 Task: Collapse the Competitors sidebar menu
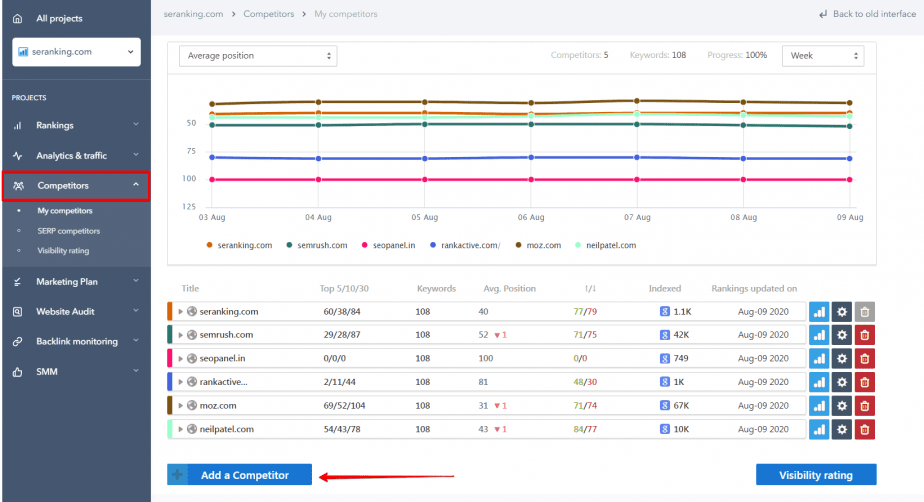tap(76, 186)
